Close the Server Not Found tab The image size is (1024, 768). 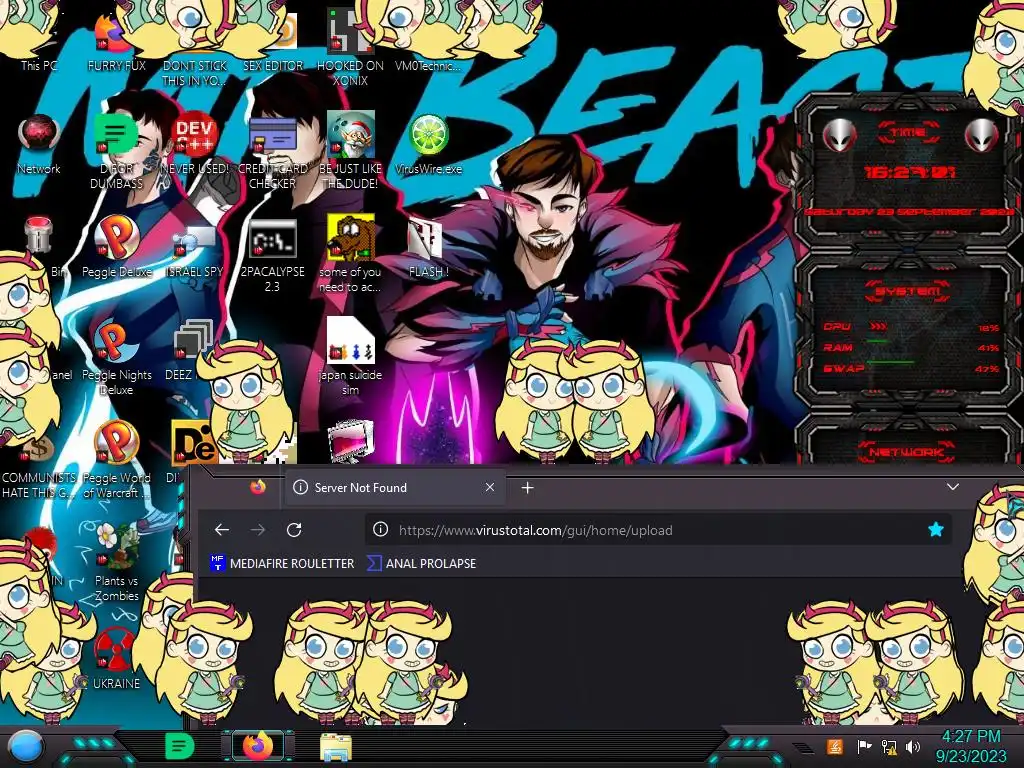pos(490,487)
